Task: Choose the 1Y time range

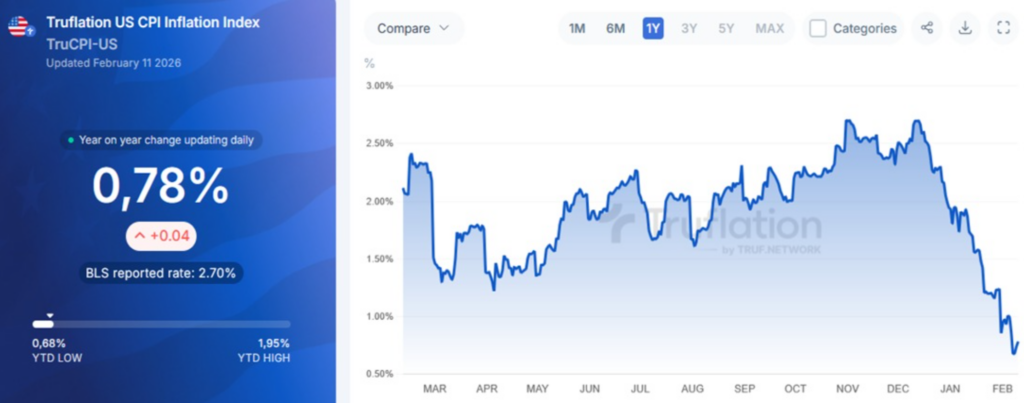Action: [x=653, y=29]
